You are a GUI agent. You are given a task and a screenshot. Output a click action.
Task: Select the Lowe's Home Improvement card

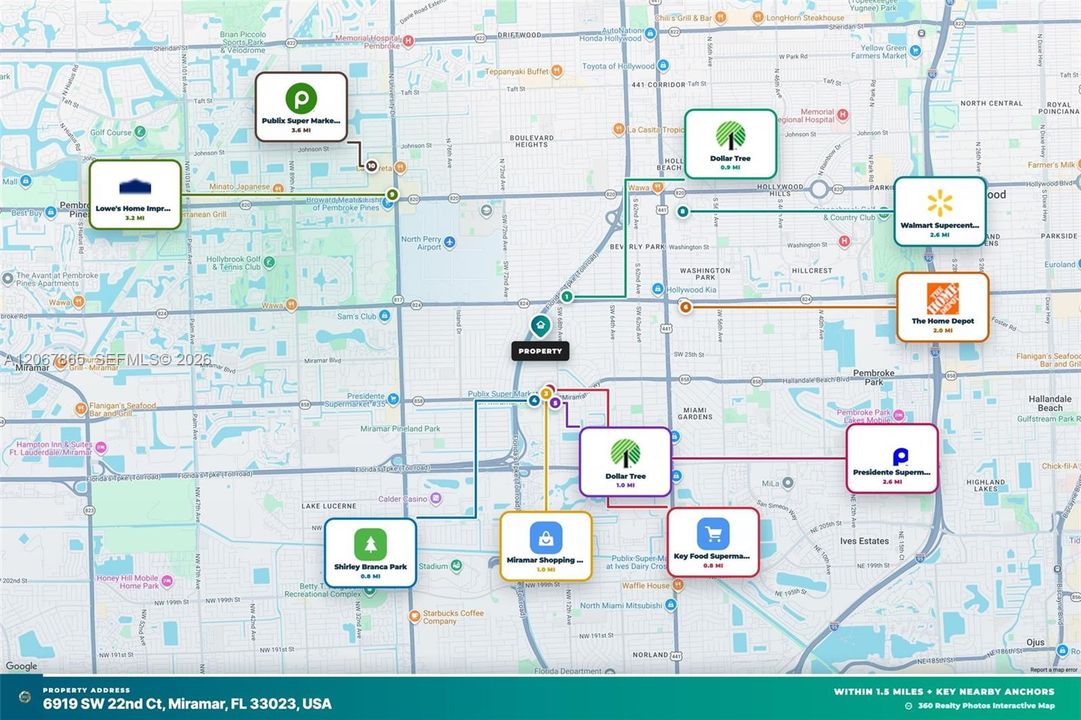click(x=135, y=194)
